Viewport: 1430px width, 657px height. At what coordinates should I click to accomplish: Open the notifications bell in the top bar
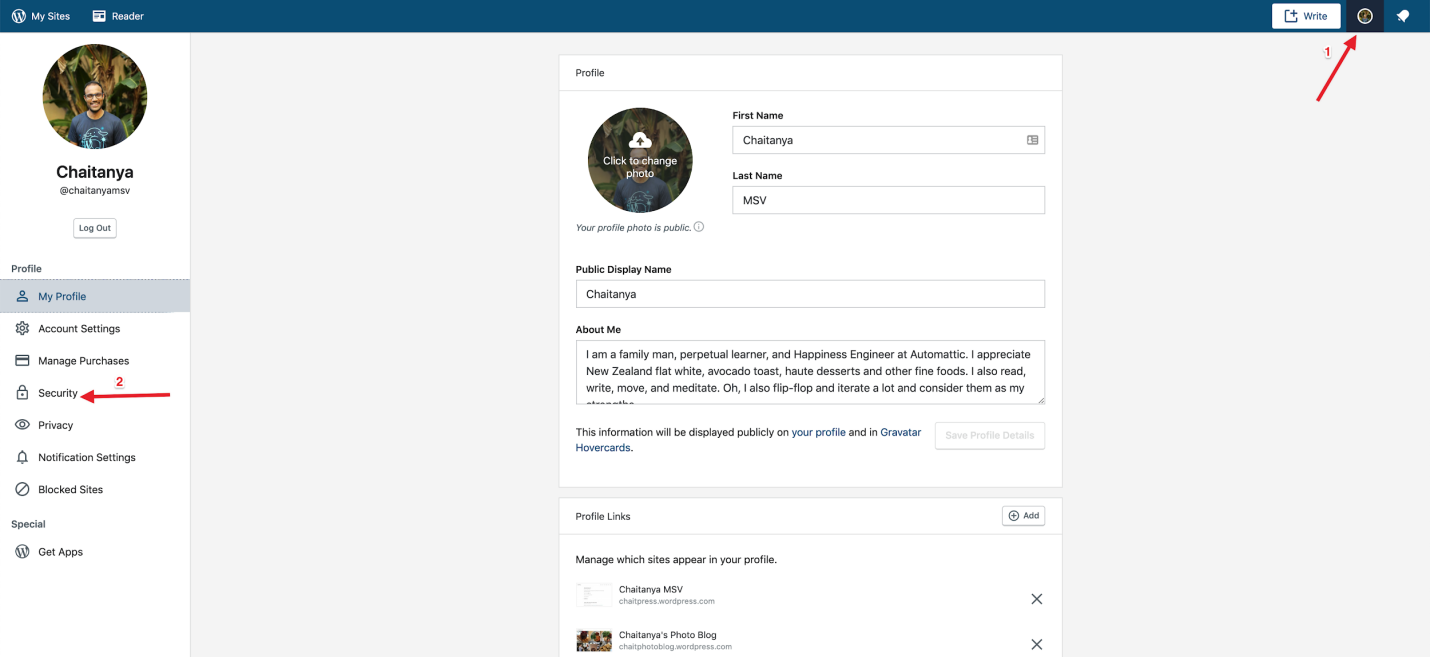tap(1403, 16)
